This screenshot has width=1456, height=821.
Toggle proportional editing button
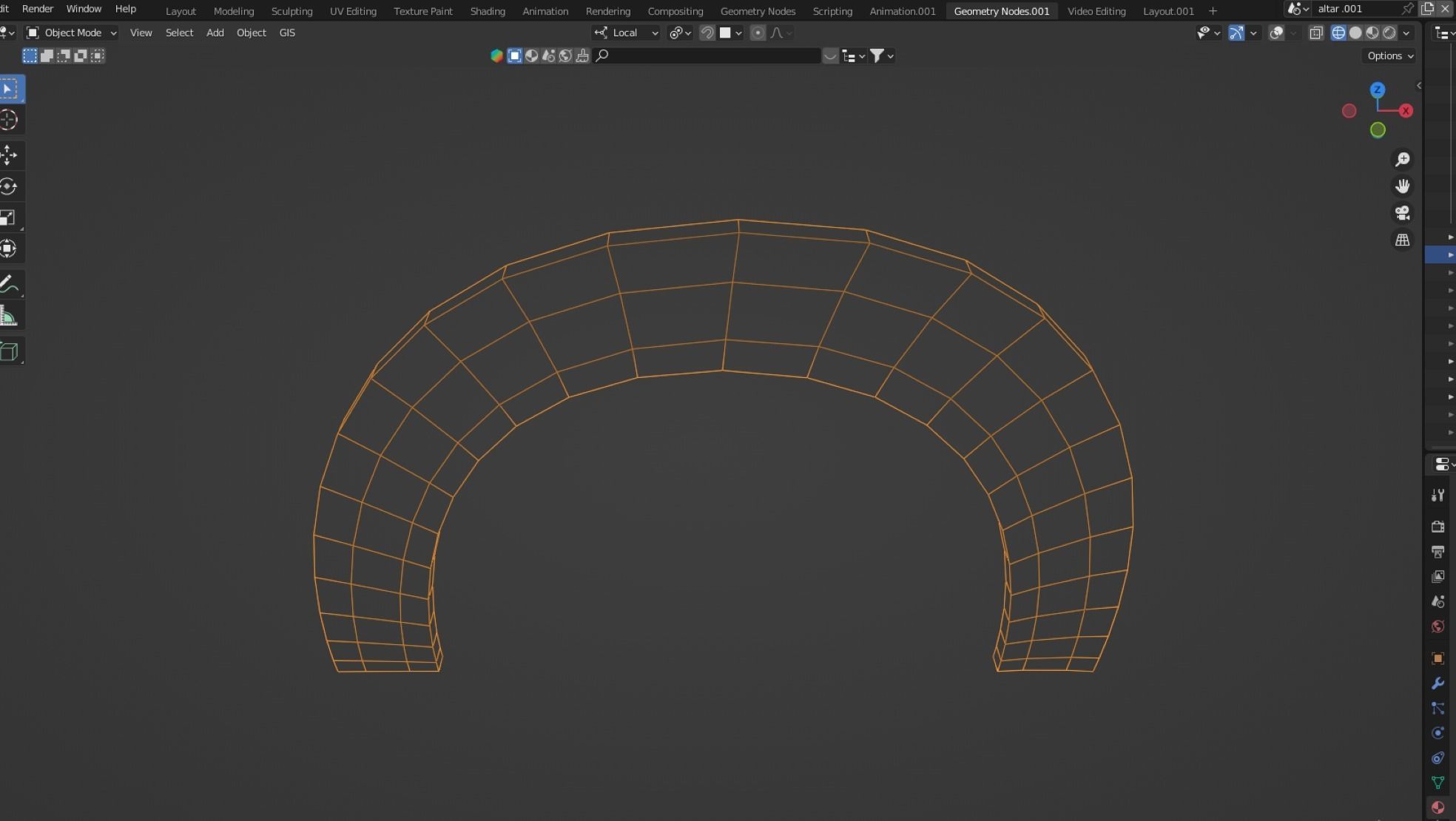[x=758, y=33]
